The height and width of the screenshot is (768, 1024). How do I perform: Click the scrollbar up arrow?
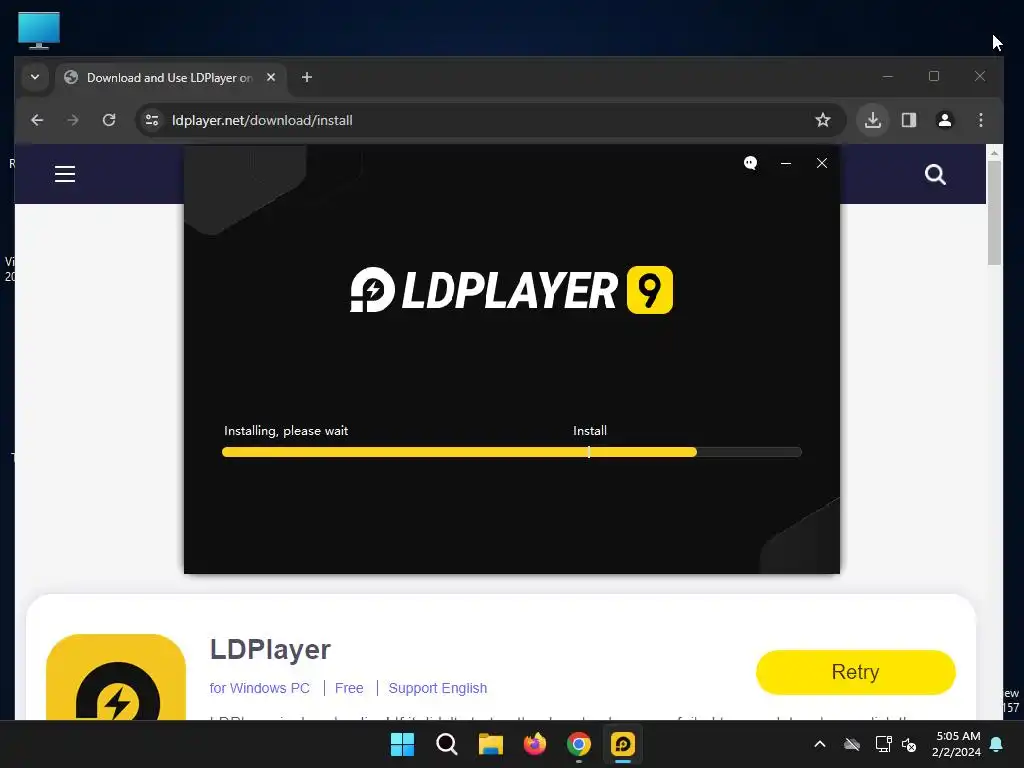coord(995,153)
